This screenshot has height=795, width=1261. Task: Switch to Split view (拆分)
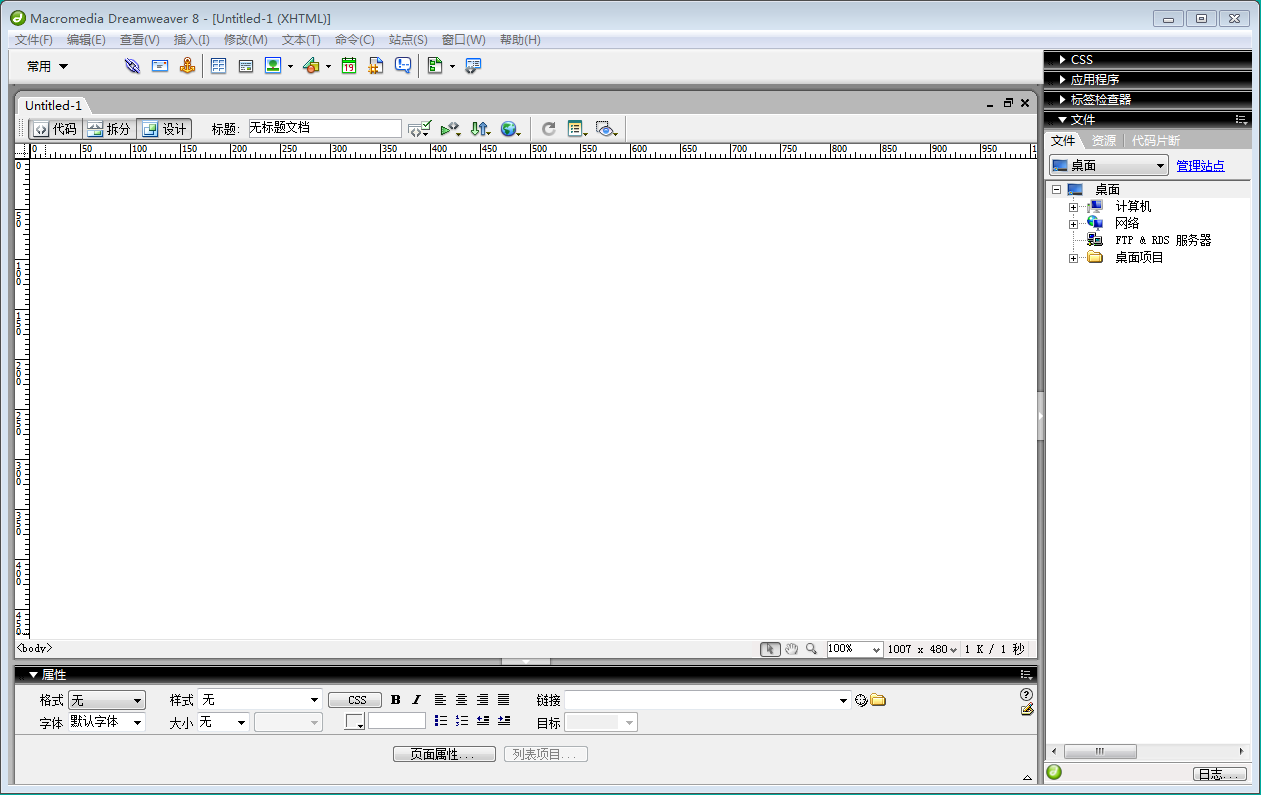(109, 129)
